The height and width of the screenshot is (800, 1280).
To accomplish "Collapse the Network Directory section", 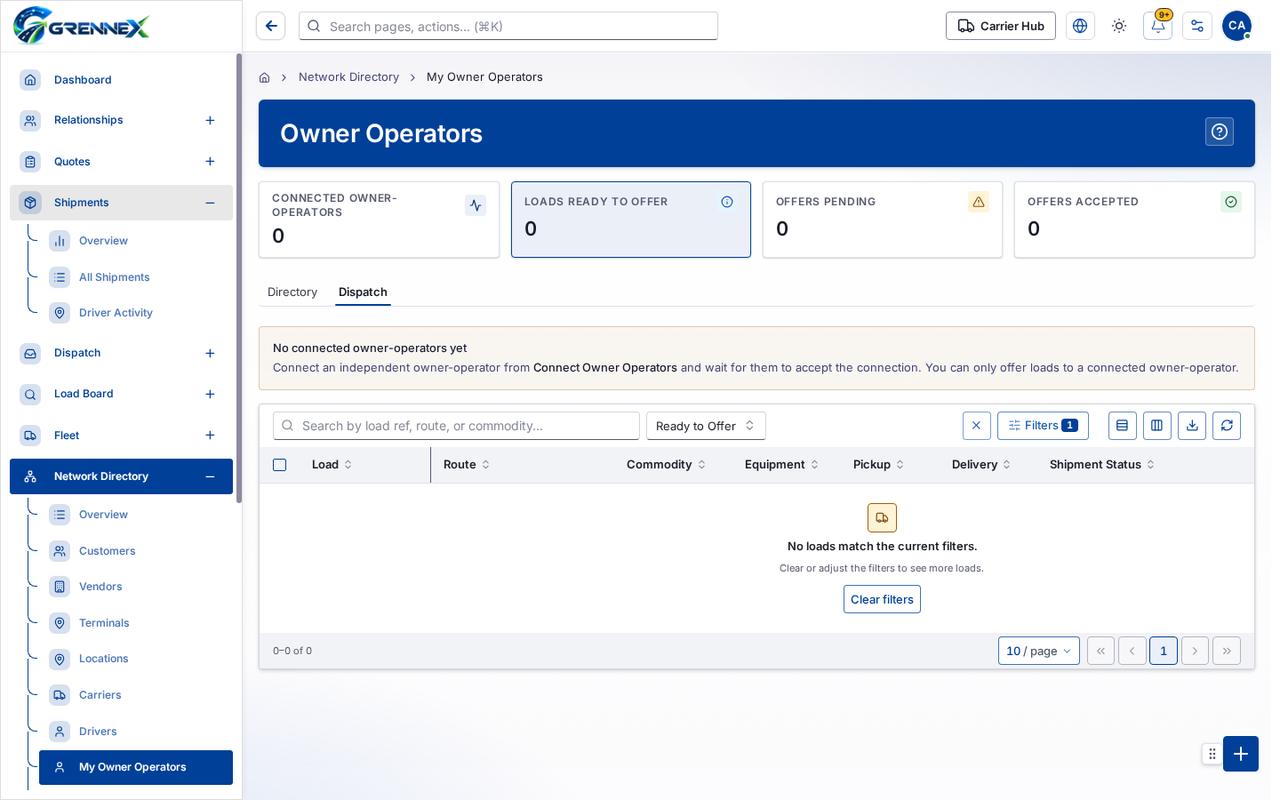I will [210, 477].
